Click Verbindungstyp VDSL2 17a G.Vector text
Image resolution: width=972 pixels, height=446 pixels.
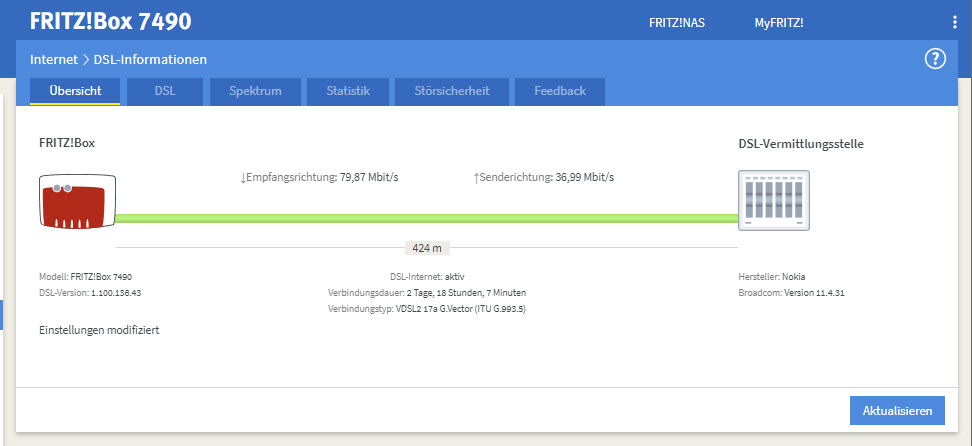pos(427,309)
